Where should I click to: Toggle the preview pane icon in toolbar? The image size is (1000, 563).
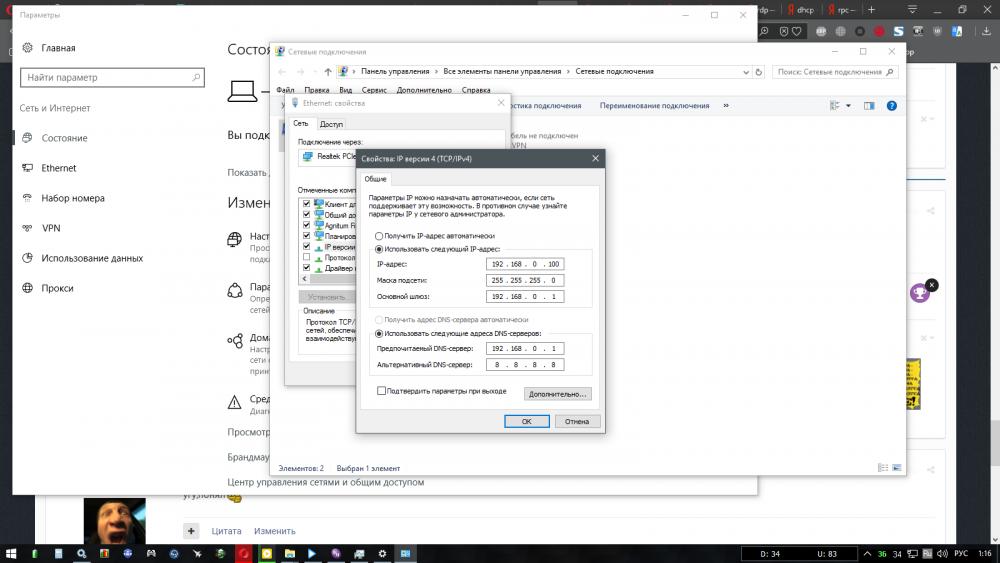pyautogui.click(x=869, y=105)
